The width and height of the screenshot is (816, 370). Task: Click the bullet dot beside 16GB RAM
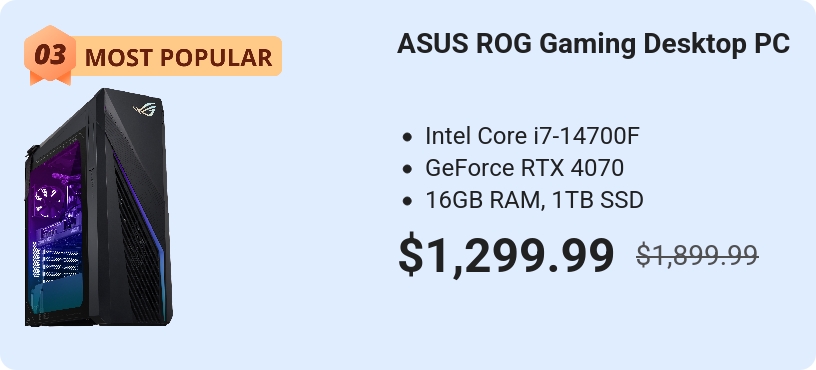tap(407, 201)
